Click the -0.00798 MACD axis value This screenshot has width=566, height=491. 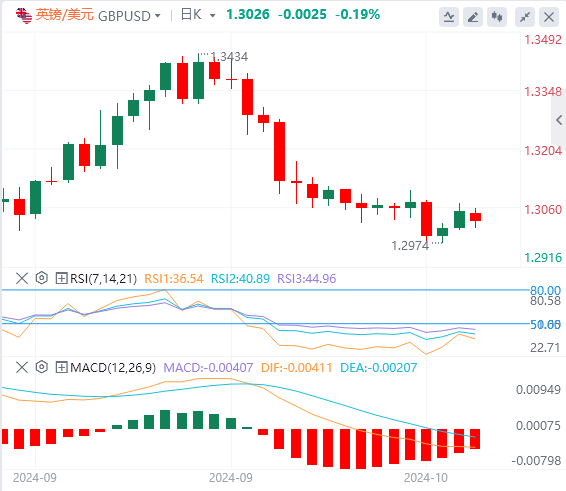coord(536,461)
